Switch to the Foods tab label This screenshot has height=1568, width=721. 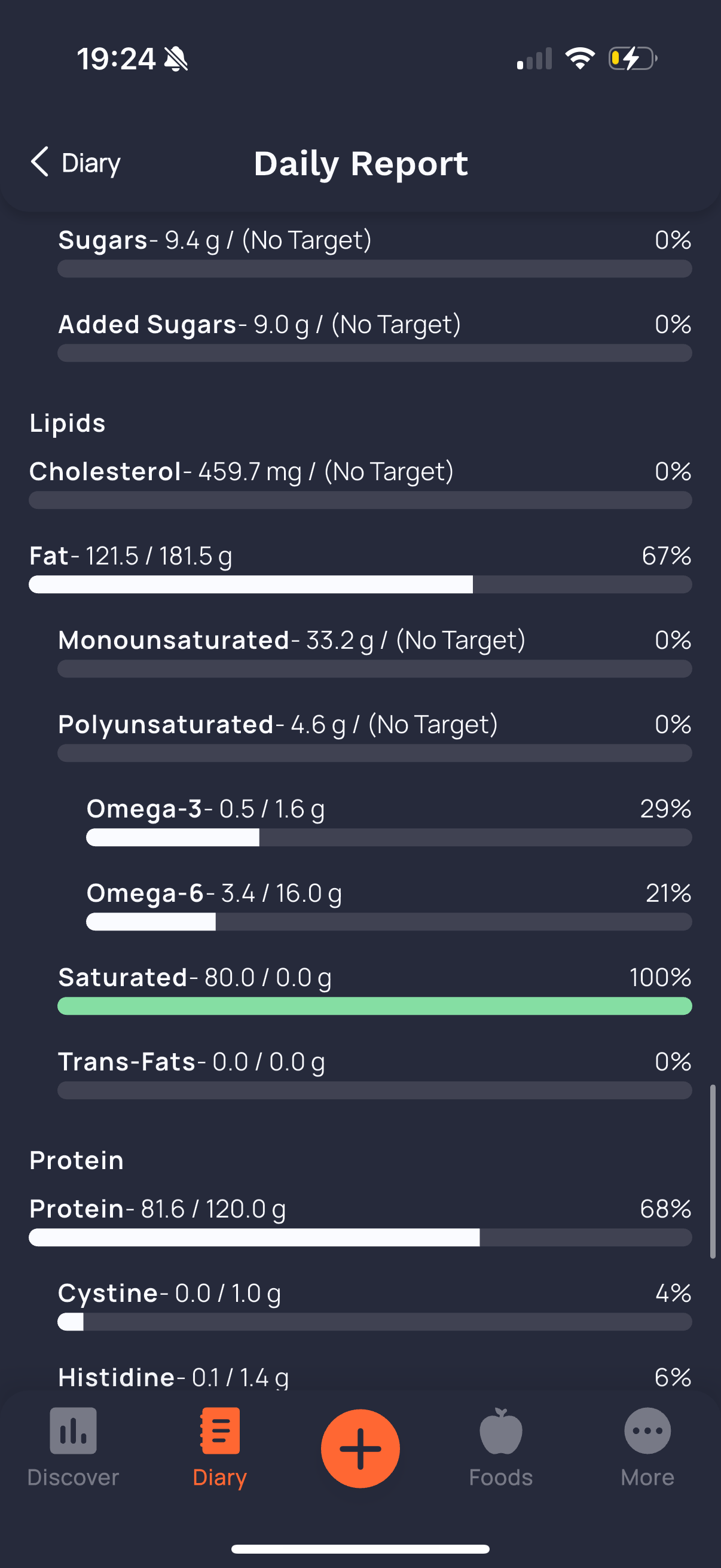(x=501, y=1477)
